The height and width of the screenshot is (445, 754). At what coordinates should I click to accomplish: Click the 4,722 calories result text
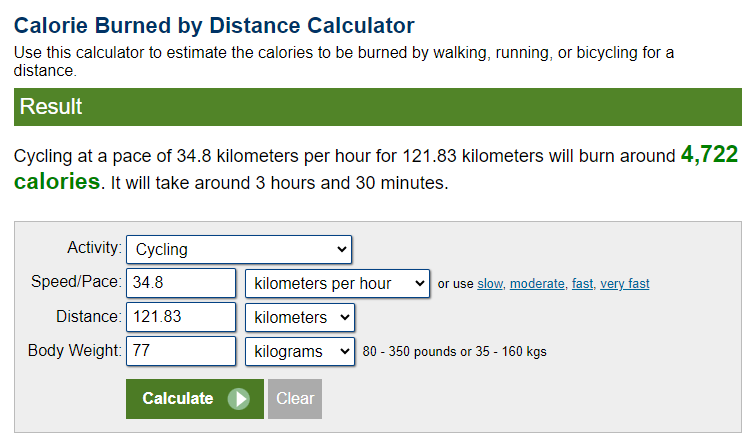tap(376, 167)
